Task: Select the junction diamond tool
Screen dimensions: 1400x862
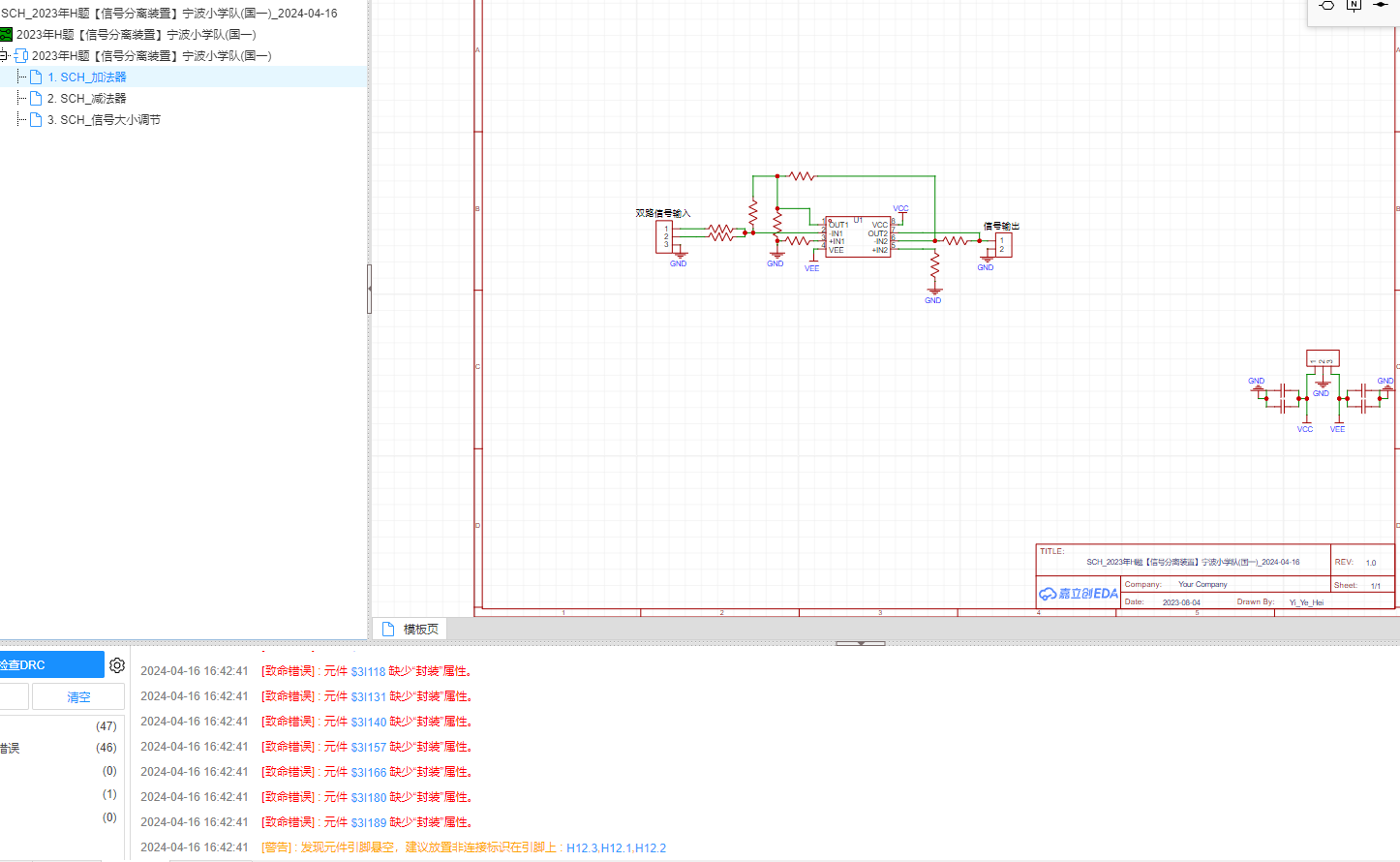Action: pyautogui.click(x=1381, y=6)
